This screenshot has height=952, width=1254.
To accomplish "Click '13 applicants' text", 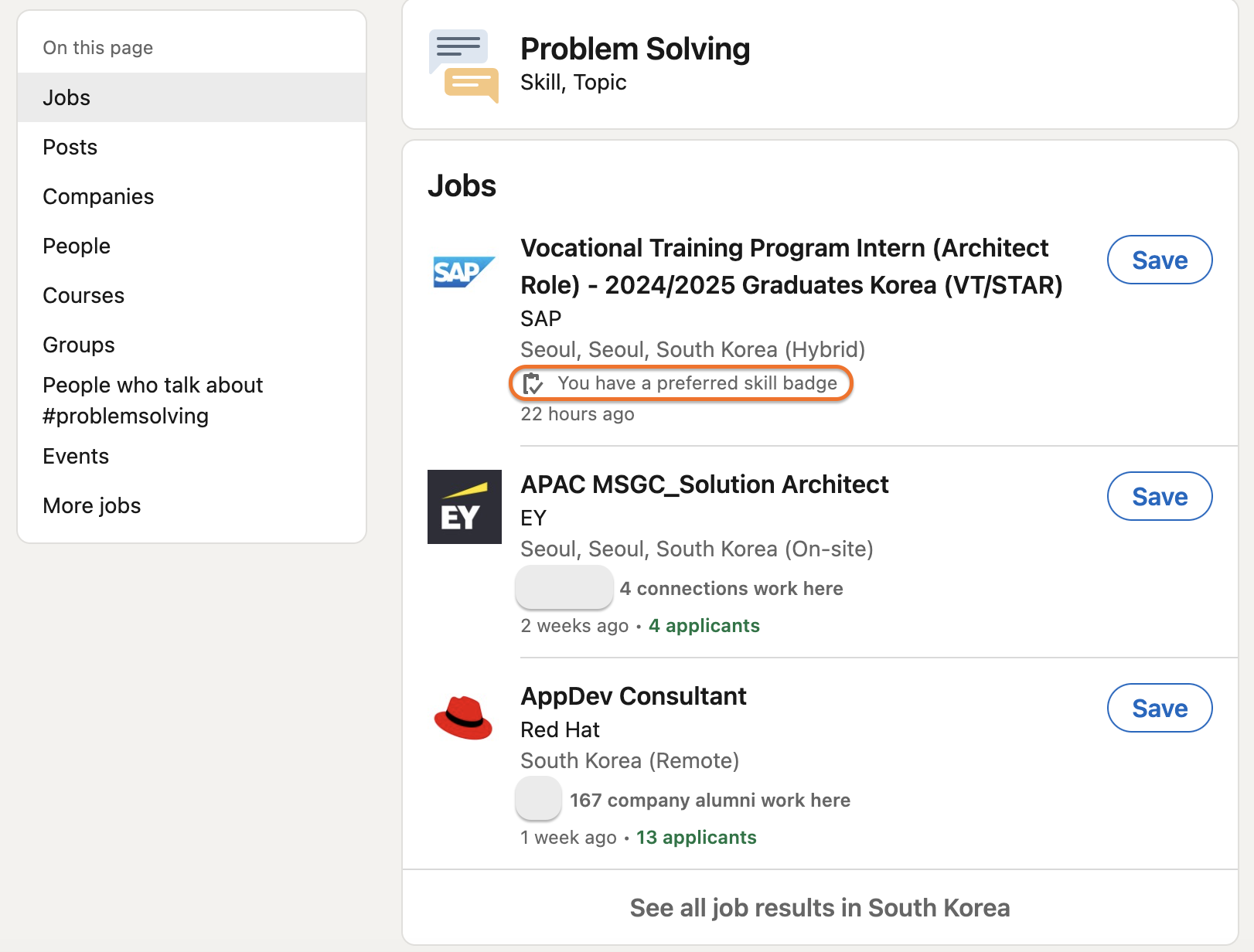I will (x=697, y=838).
